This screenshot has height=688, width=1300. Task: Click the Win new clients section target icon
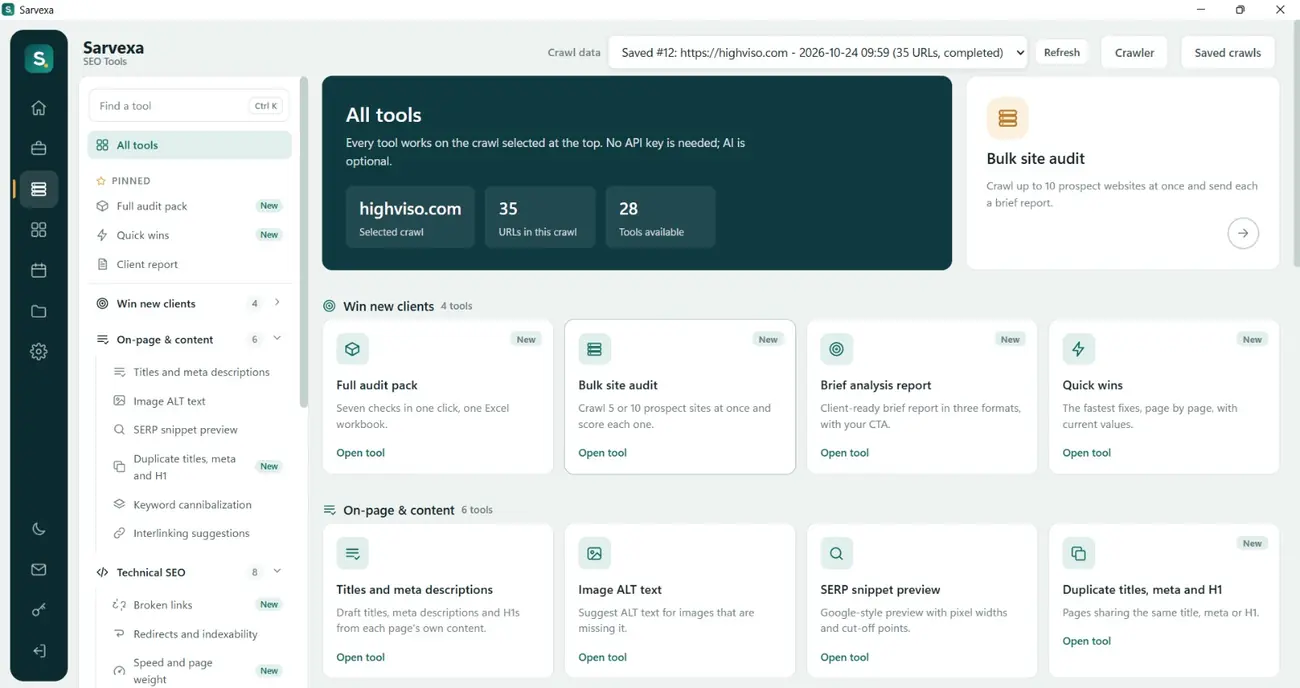point(329,306)
